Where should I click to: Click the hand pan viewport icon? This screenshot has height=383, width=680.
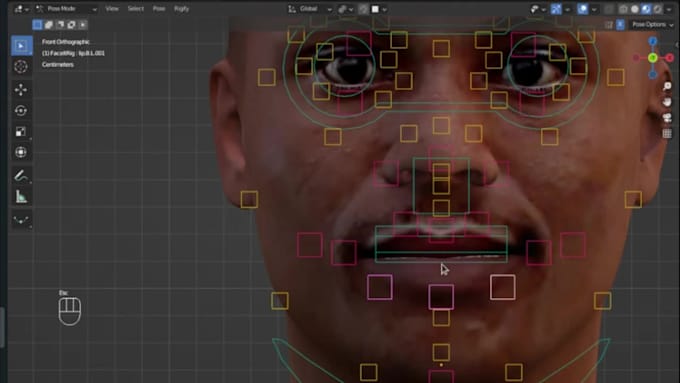coord(667,102)
